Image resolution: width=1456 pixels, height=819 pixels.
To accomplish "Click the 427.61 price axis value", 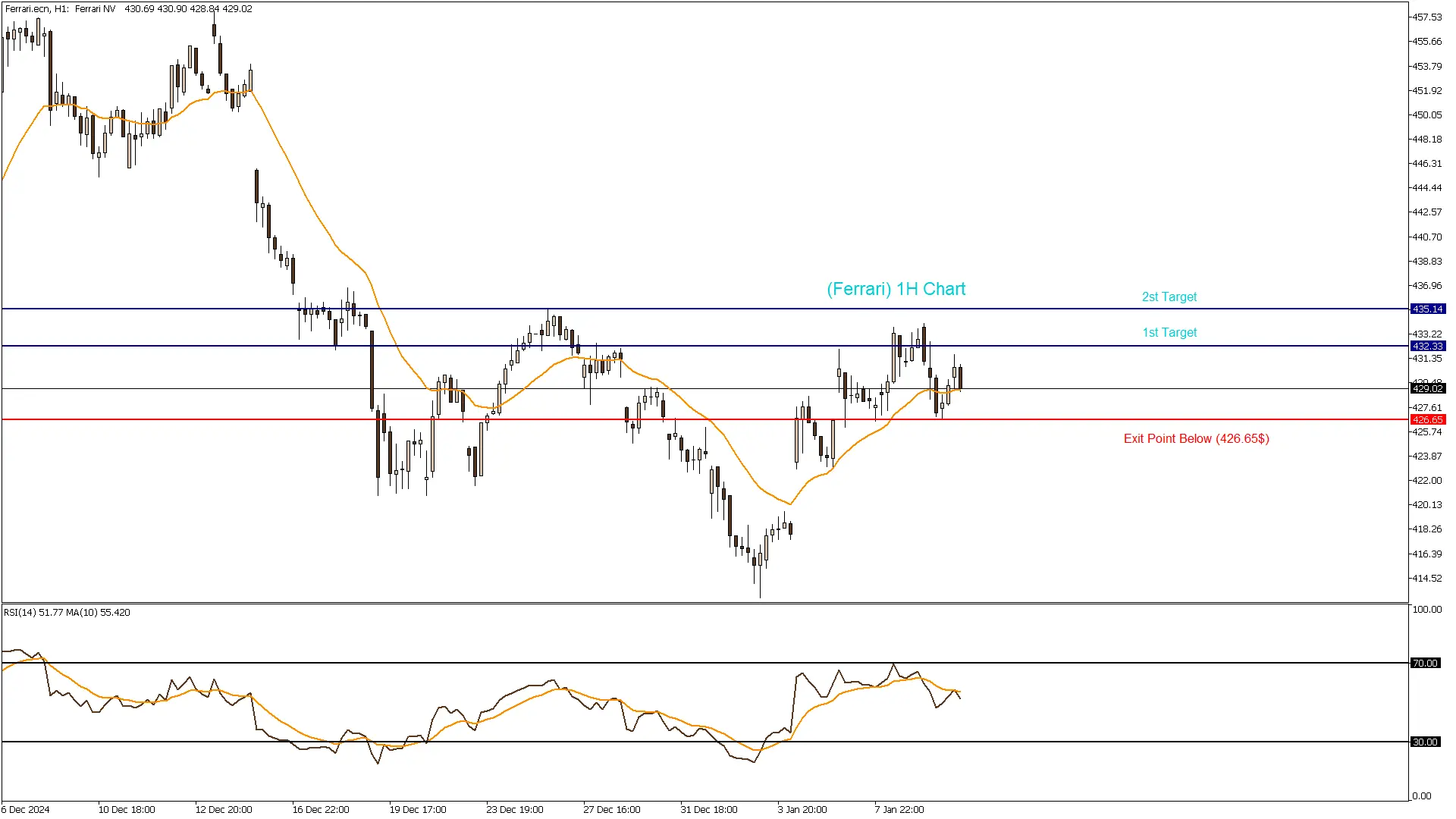I will coord(1426,408).
